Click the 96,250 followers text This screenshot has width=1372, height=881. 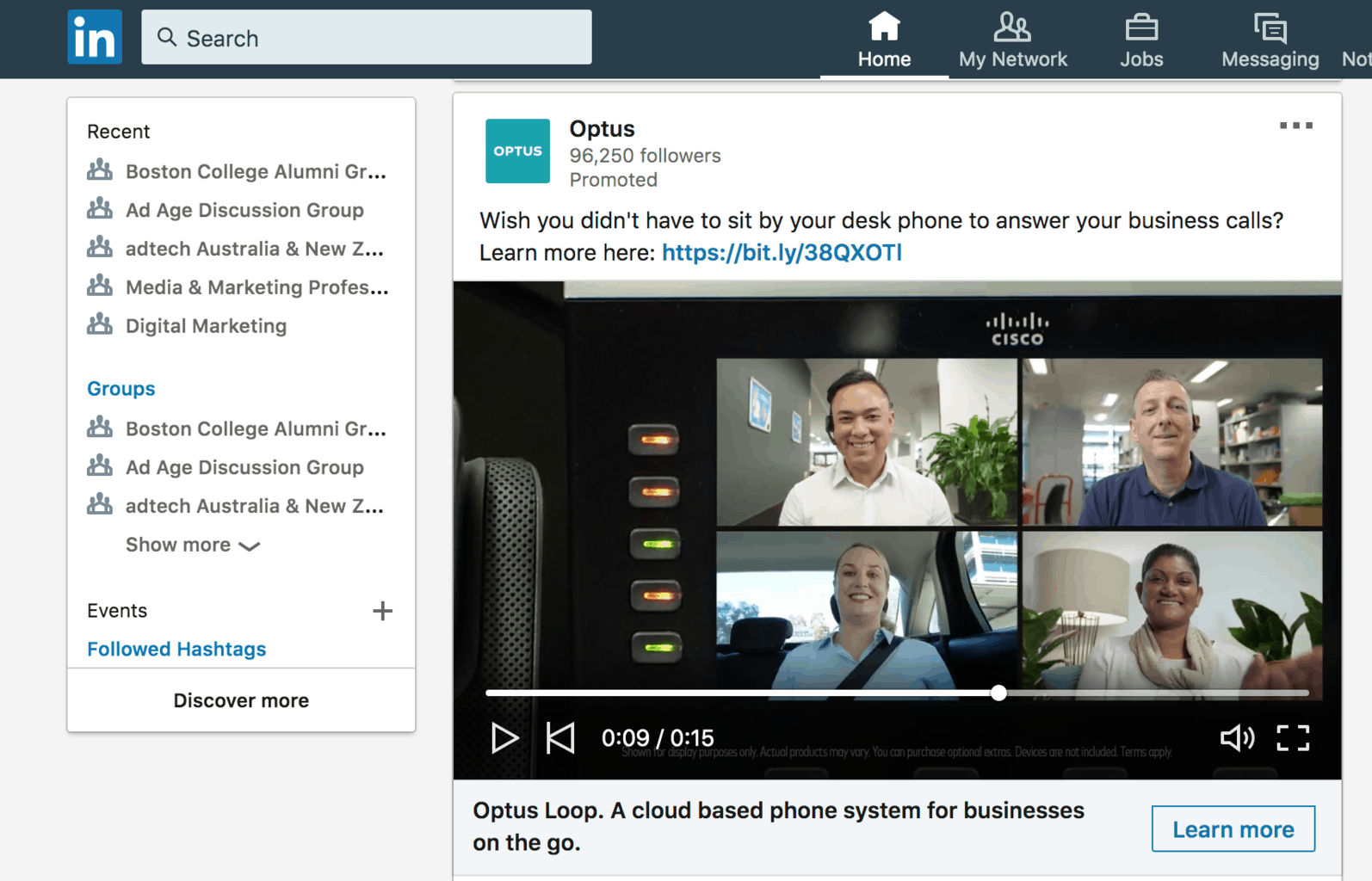(645, 156)
